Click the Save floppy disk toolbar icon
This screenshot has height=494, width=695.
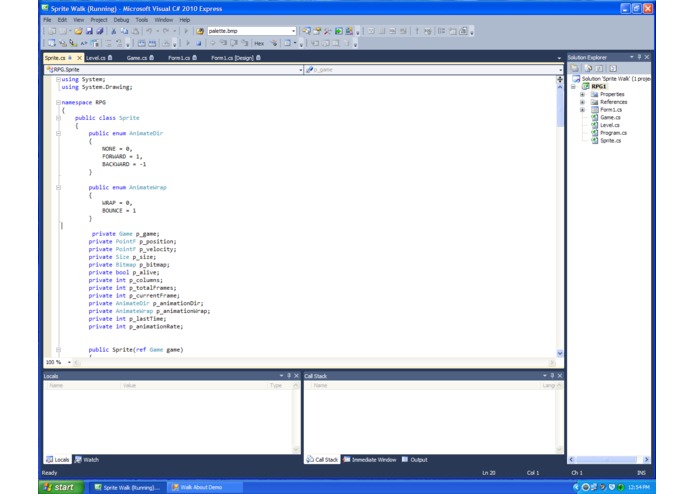click(89, 31)
